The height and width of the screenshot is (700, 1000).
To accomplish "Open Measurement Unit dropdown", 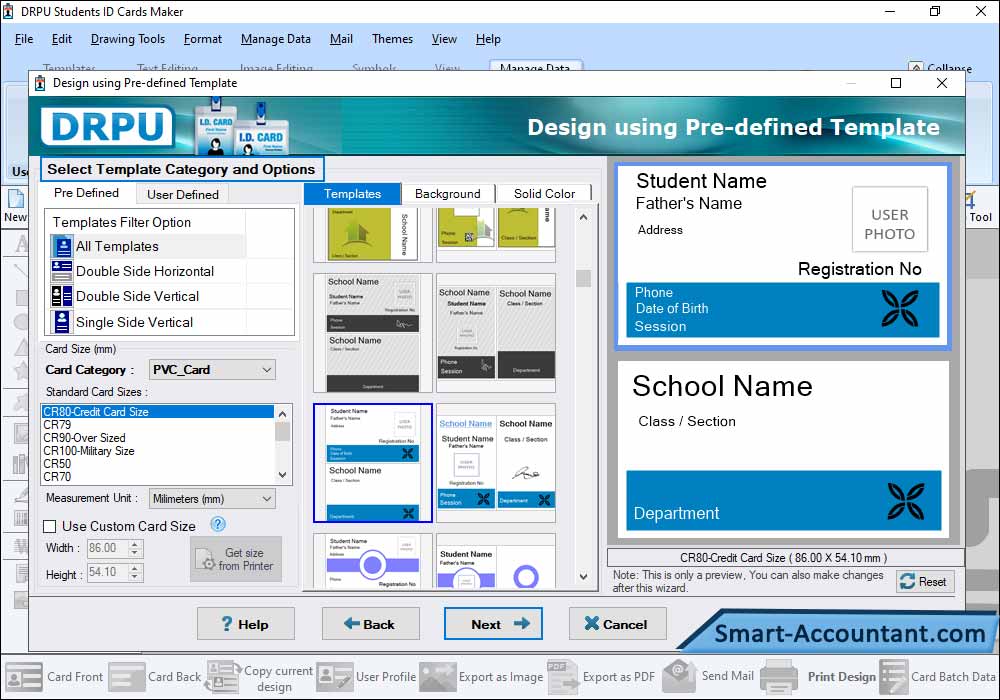I will pyautogui.click(x=212, y=499).
